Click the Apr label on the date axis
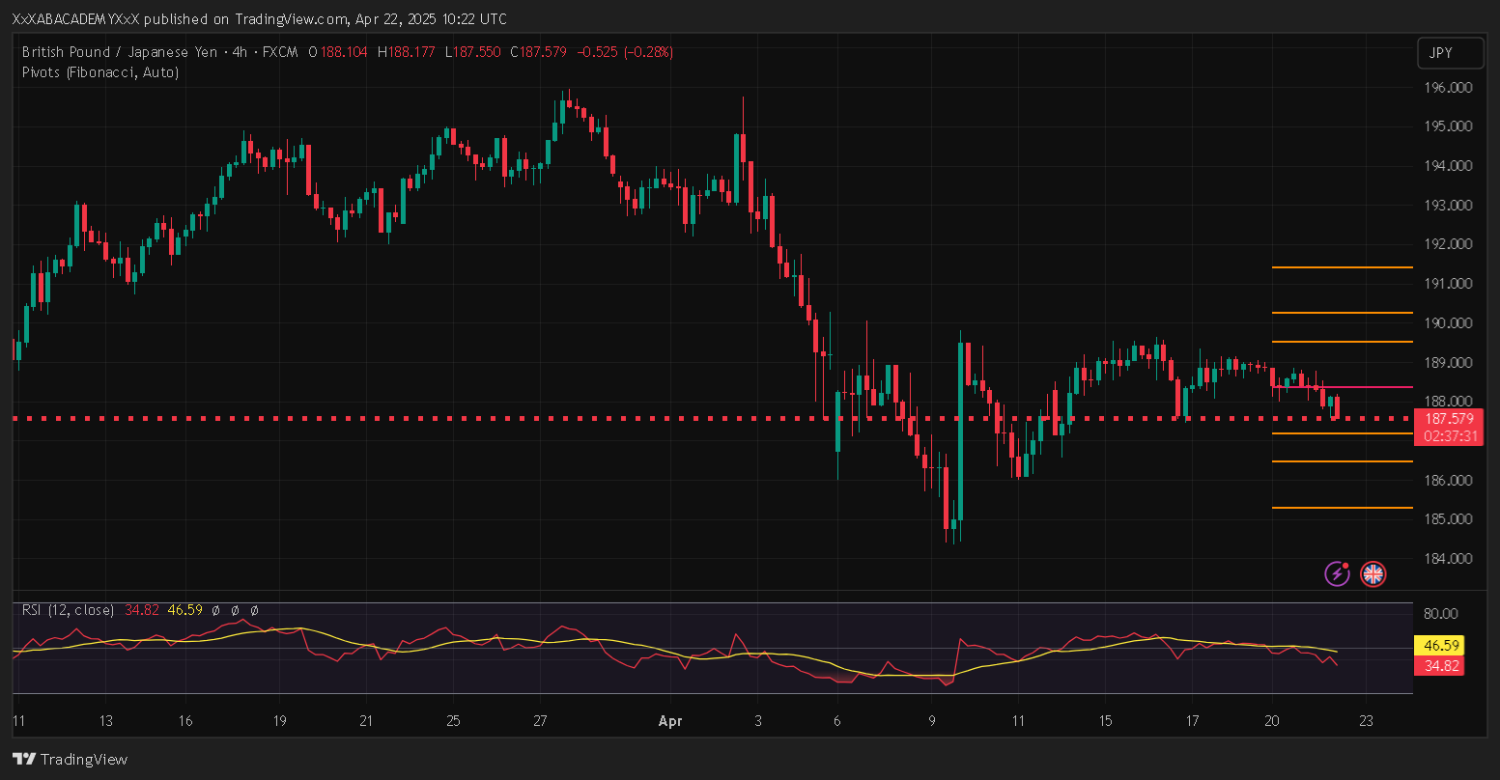This screenshot has width=1500, height=780. 670,720
